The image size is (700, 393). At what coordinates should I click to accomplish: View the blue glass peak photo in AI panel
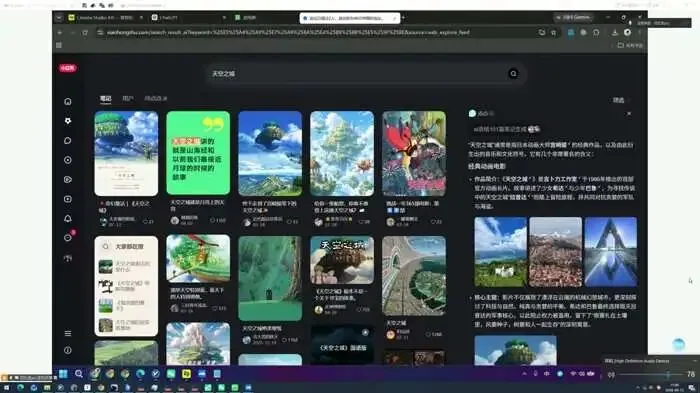[611, 252]
